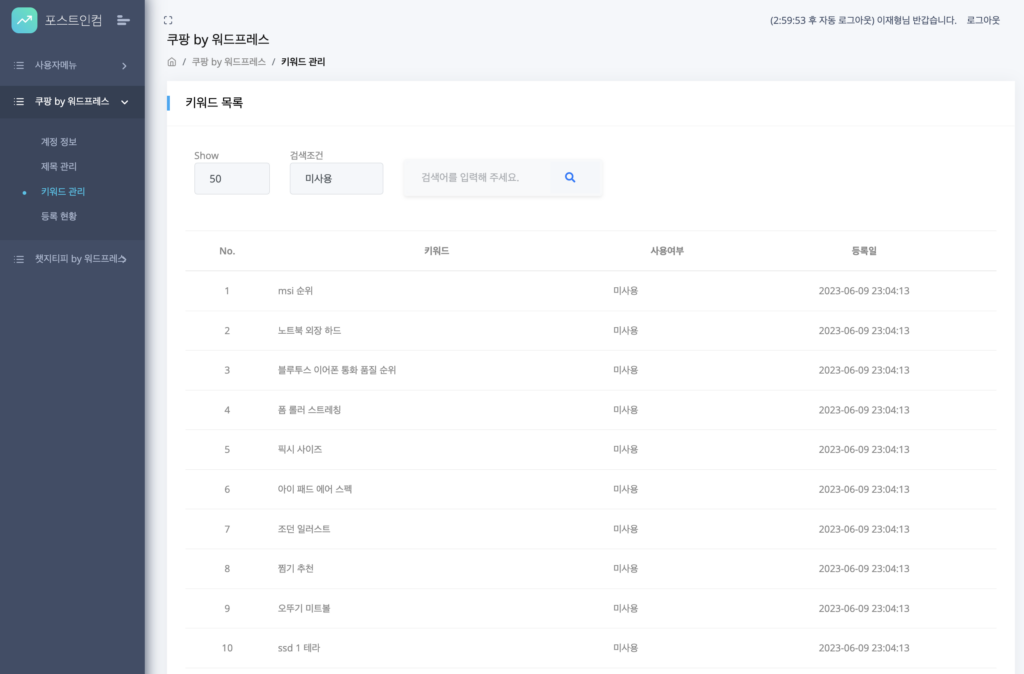Focus the 검색어를 입력해 주세요 search field
The image size is (1024, 674).
(477, 177)
